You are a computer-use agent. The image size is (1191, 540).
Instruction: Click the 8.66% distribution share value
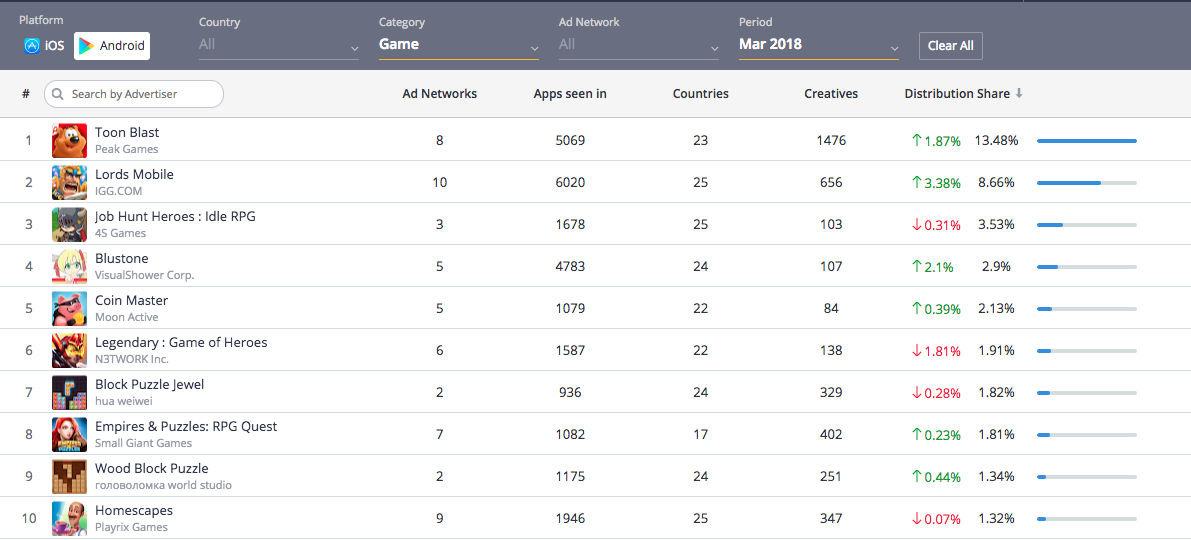998,183
